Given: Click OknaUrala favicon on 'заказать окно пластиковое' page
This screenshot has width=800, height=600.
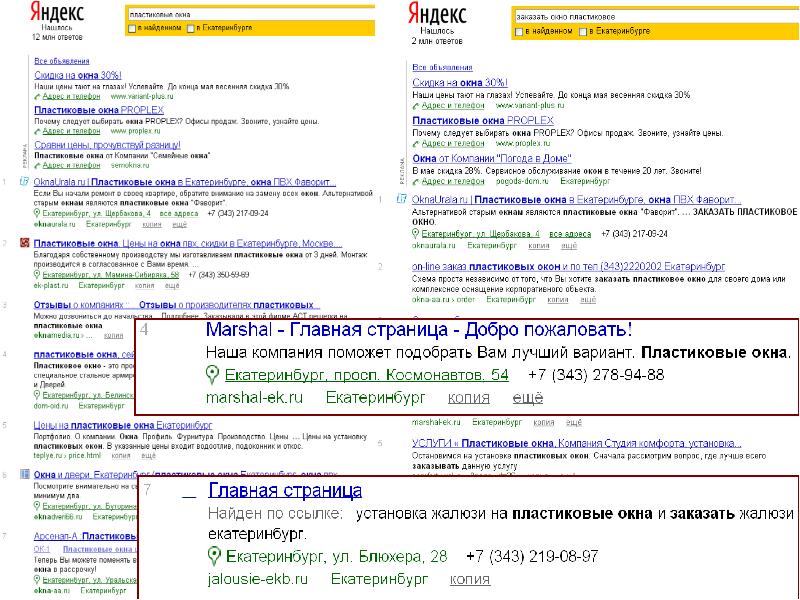Looking at the screenshot, I should (402, 199).
